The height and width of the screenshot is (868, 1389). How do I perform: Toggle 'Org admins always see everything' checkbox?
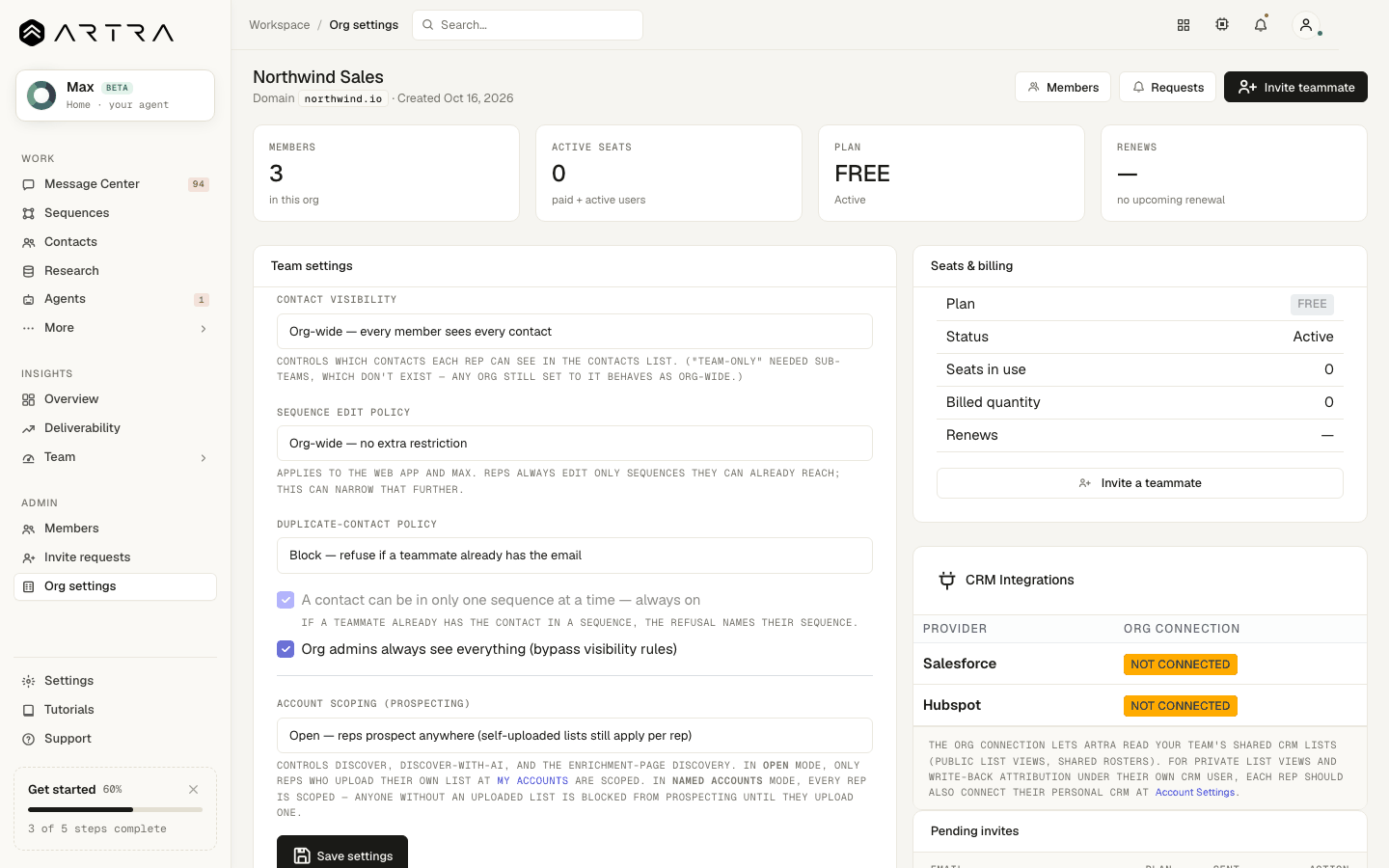pyautogui.click(x=286, y=649)
